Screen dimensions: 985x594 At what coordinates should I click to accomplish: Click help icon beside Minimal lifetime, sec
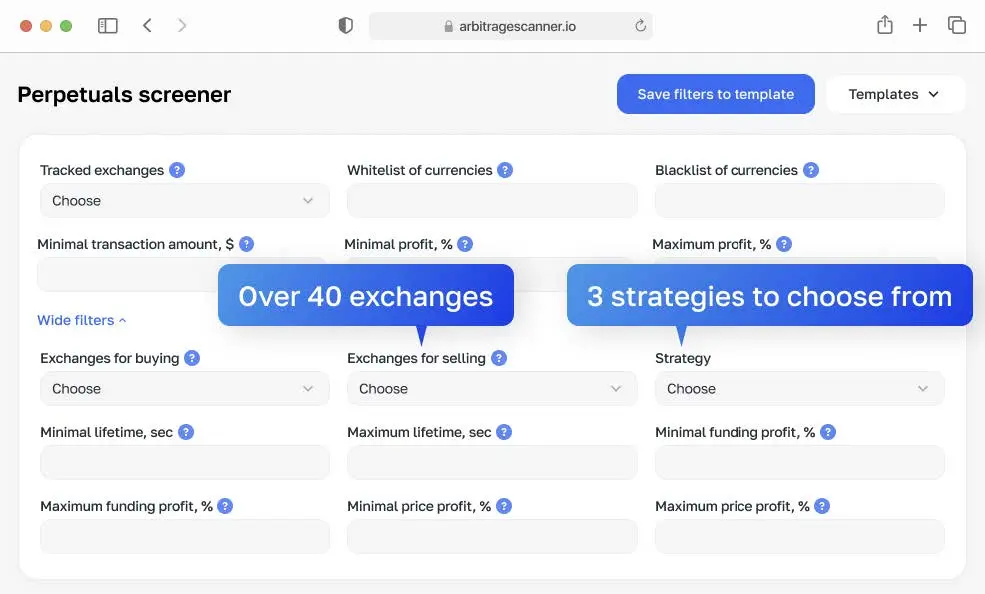(x=186, y=432)
